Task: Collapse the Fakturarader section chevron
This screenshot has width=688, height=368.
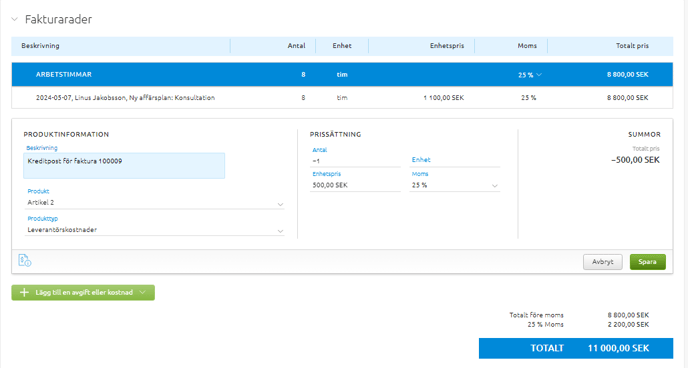Action: tap(14, 19)
